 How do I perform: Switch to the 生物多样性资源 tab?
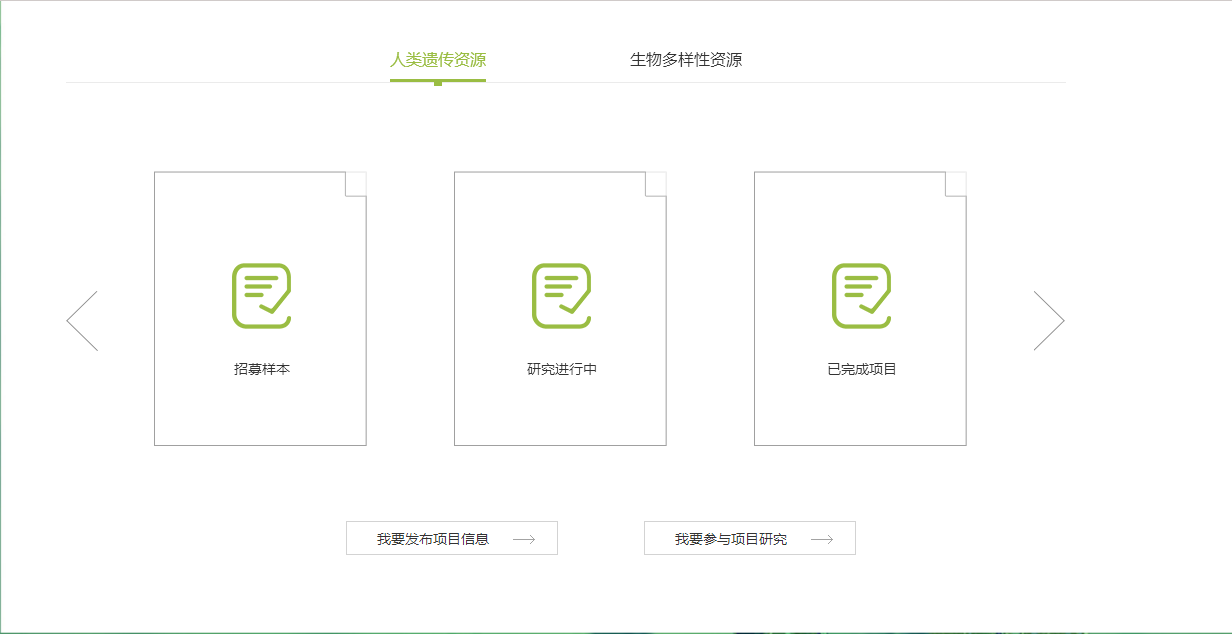(686, 60)
